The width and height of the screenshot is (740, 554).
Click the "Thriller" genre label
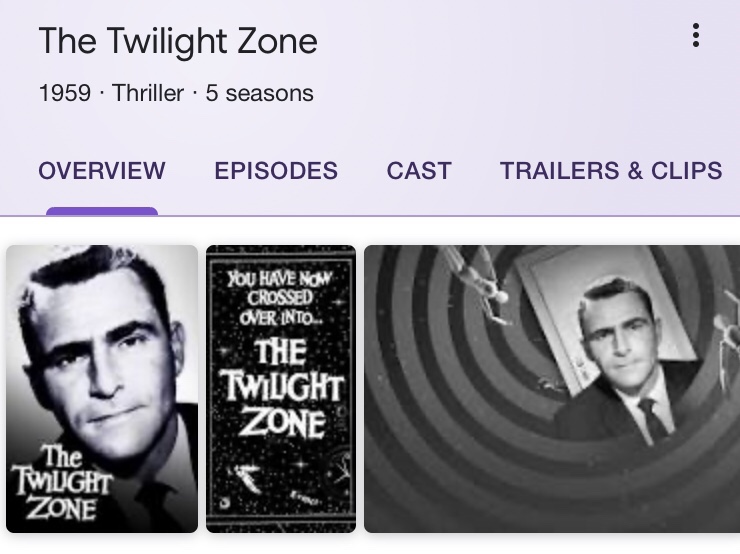pos(148,94)
